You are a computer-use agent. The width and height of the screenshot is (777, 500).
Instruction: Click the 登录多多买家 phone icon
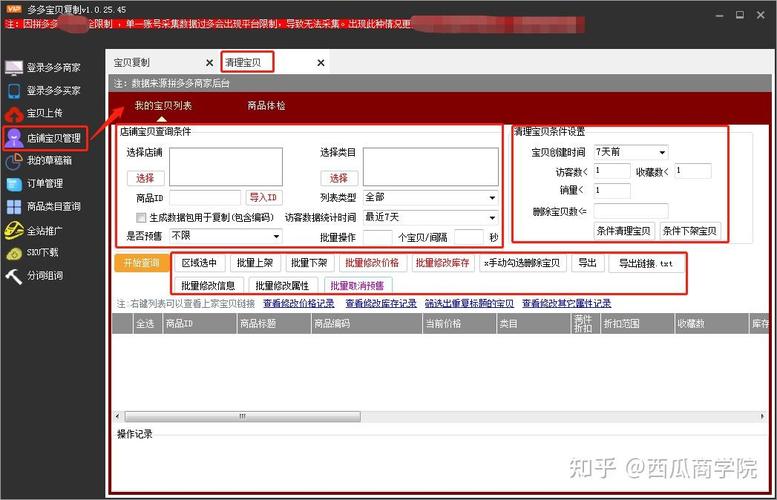point(14,91)
